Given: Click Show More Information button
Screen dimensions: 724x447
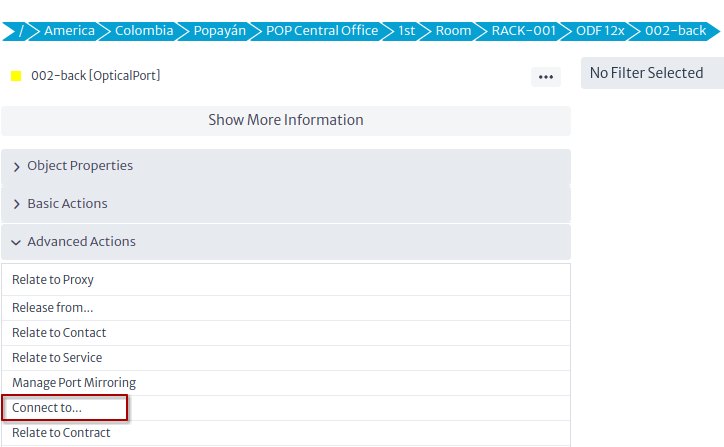Looking at the screenshot, I should pyautogui.click(x=286, y=121).
